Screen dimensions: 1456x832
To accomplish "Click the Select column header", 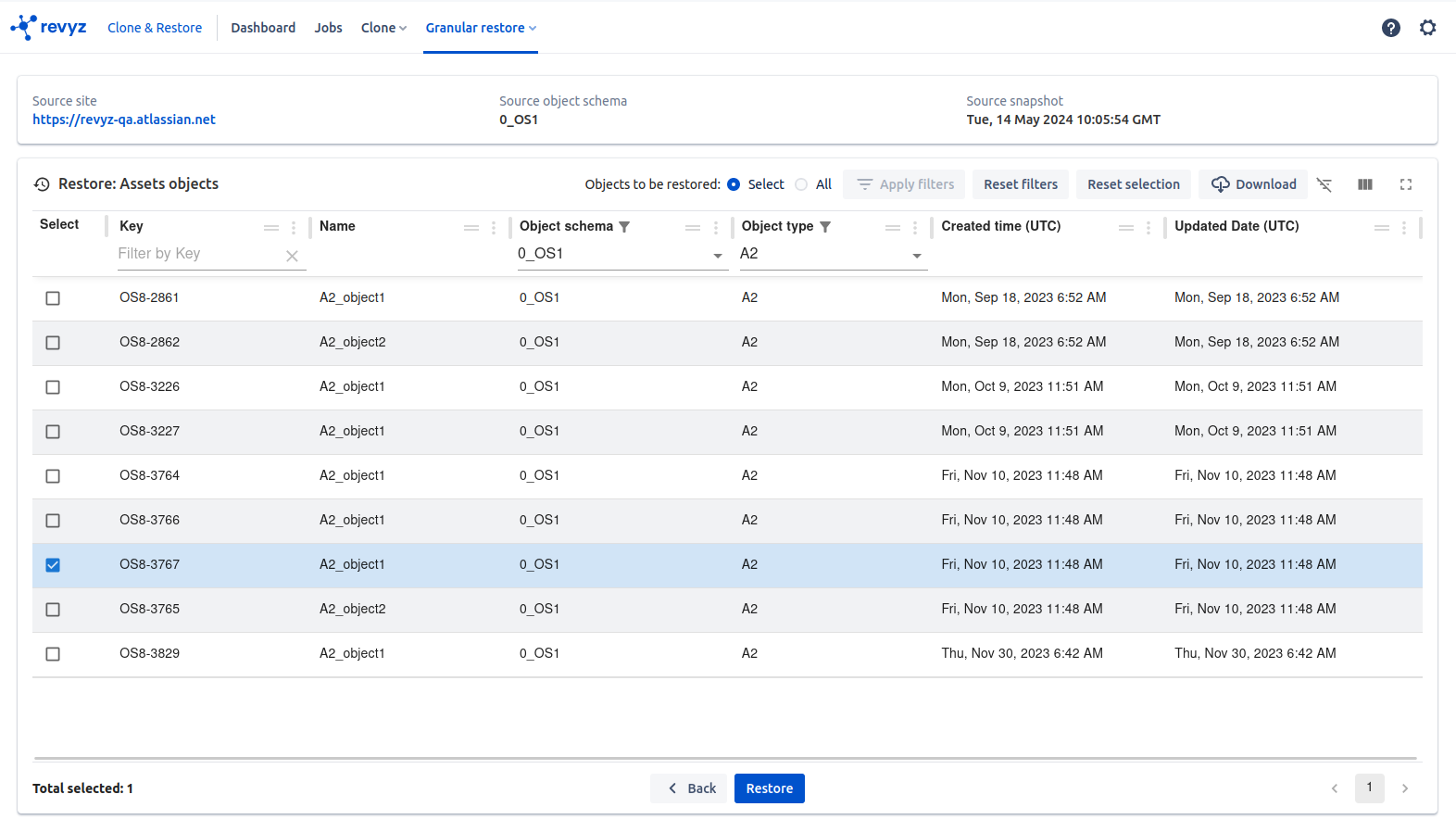I will pos(59,224).
